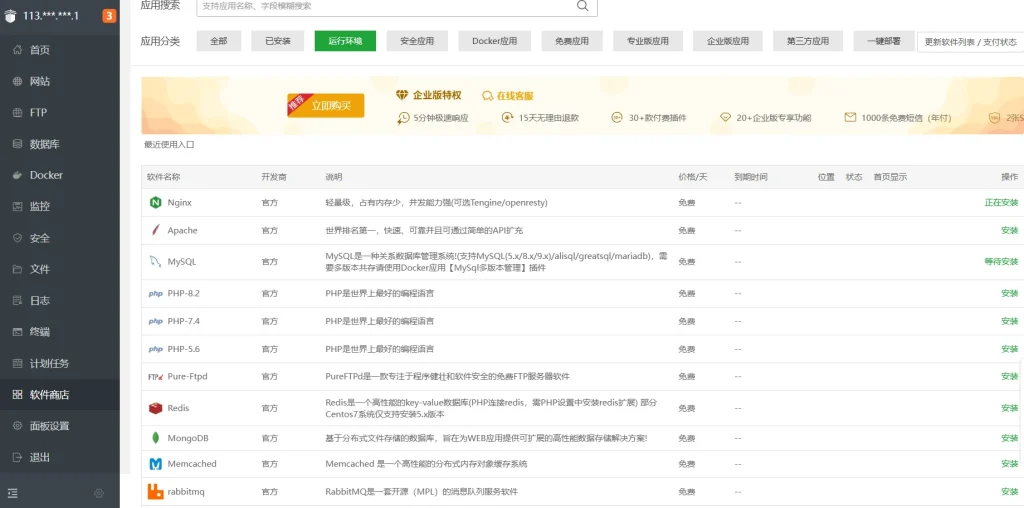Select the Docker应用 category tab
The image size is (1024, 508).
[494, 40]
